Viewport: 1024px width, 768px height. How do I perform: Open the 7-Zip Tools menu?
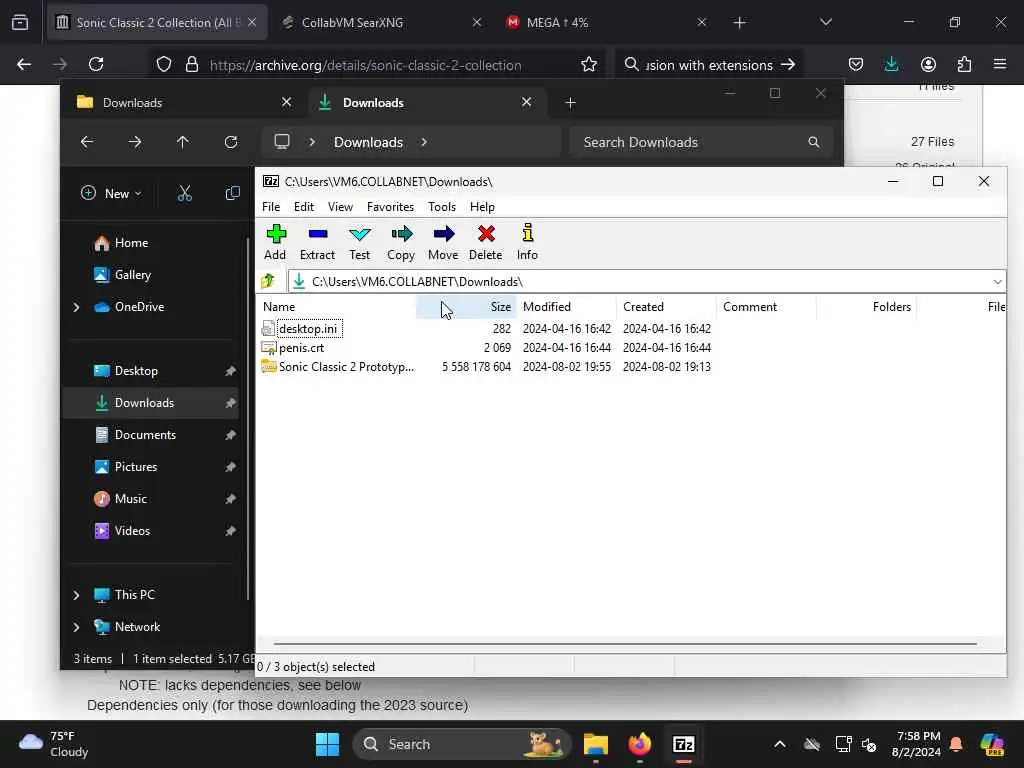[441, 206]
